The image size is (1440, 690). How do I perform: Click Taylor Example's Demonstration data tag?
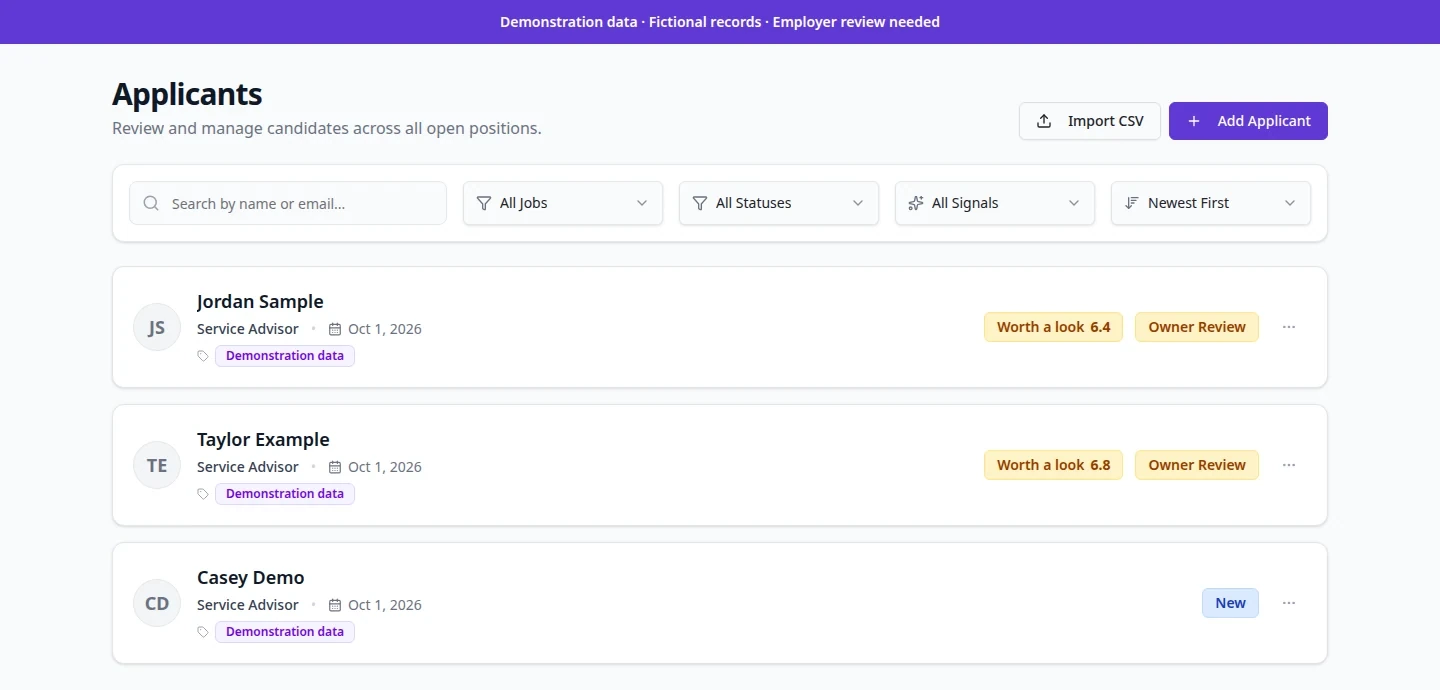pyautogui.click(x=285, y=494)
